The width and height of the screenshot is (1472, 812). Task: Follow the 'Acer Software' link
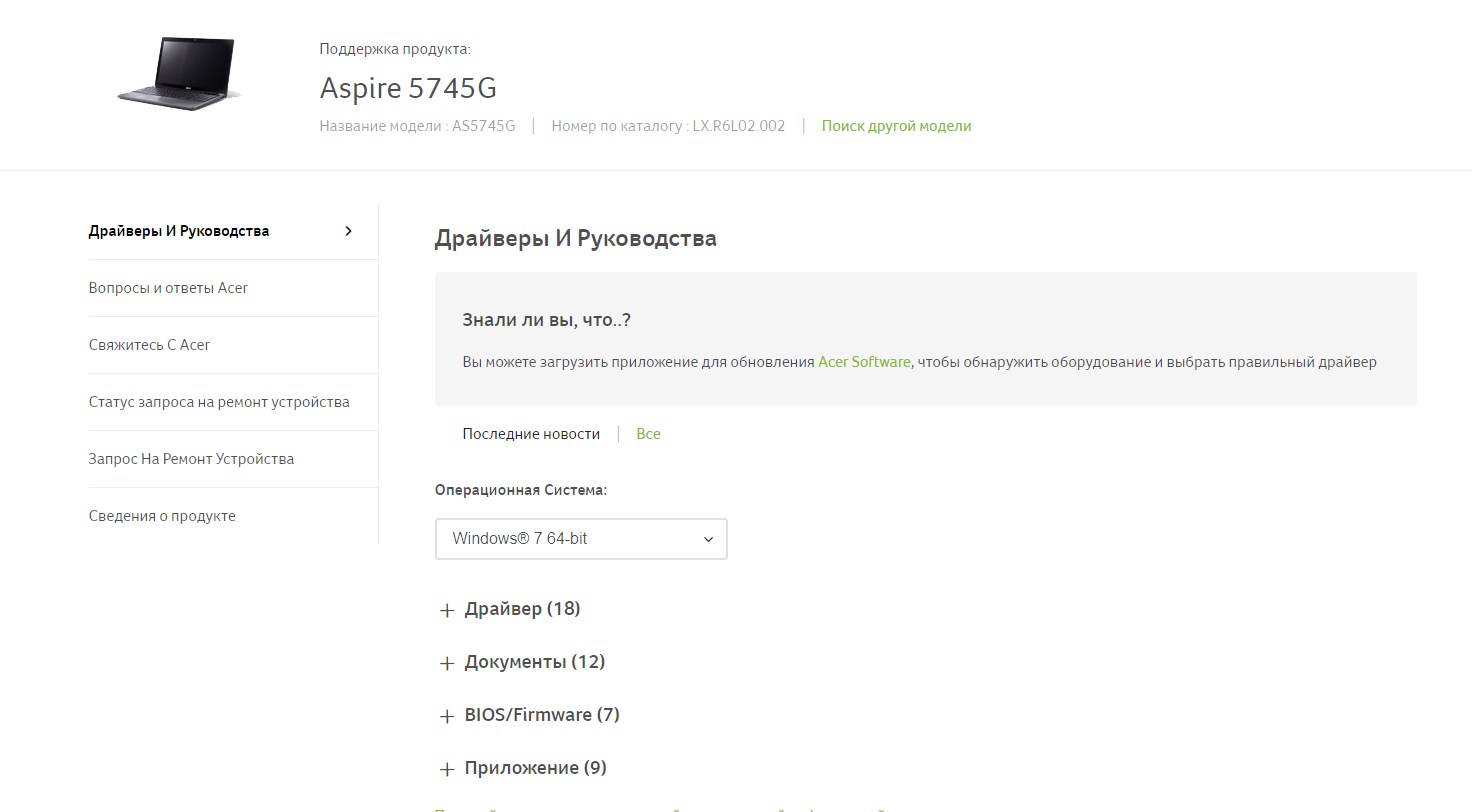(864, 362)
